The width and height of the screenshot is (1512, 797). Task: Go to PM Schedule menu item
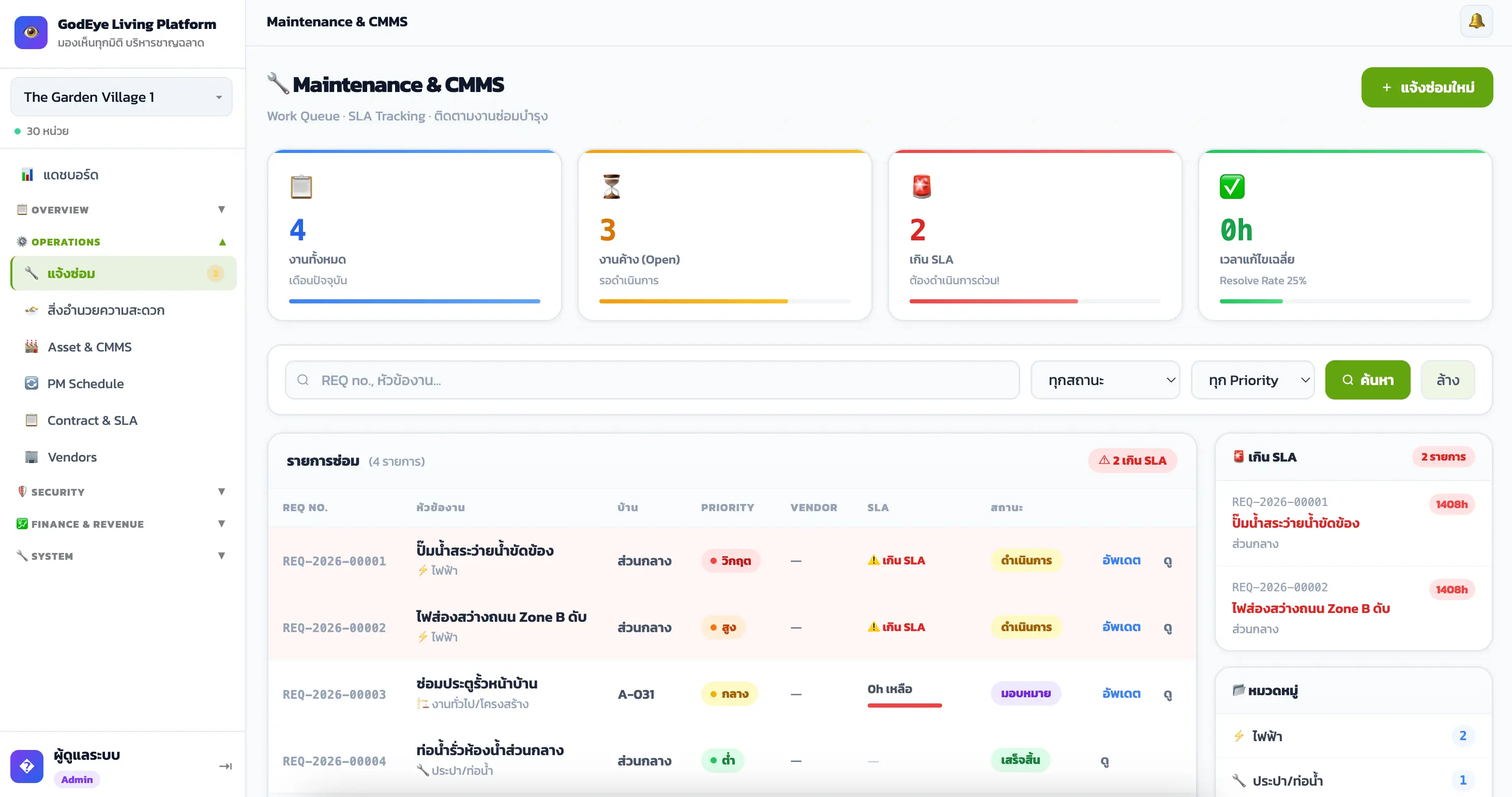click(123, 383)
